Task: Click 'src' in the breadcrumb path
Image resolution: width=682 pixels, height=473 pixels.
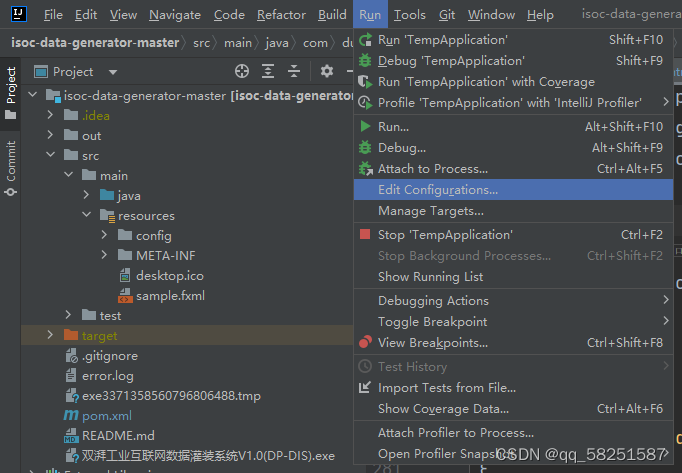Action: click(201, 43)
